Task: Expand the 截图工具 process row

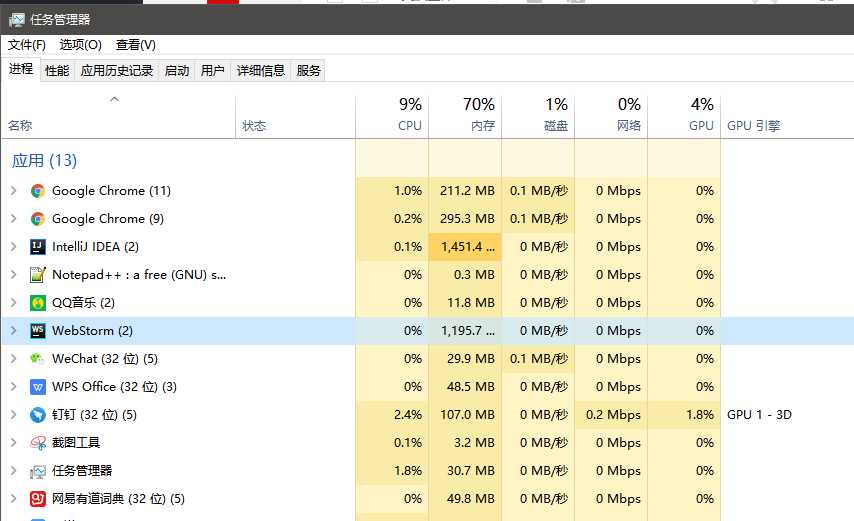Action: (x=14, y=443)
